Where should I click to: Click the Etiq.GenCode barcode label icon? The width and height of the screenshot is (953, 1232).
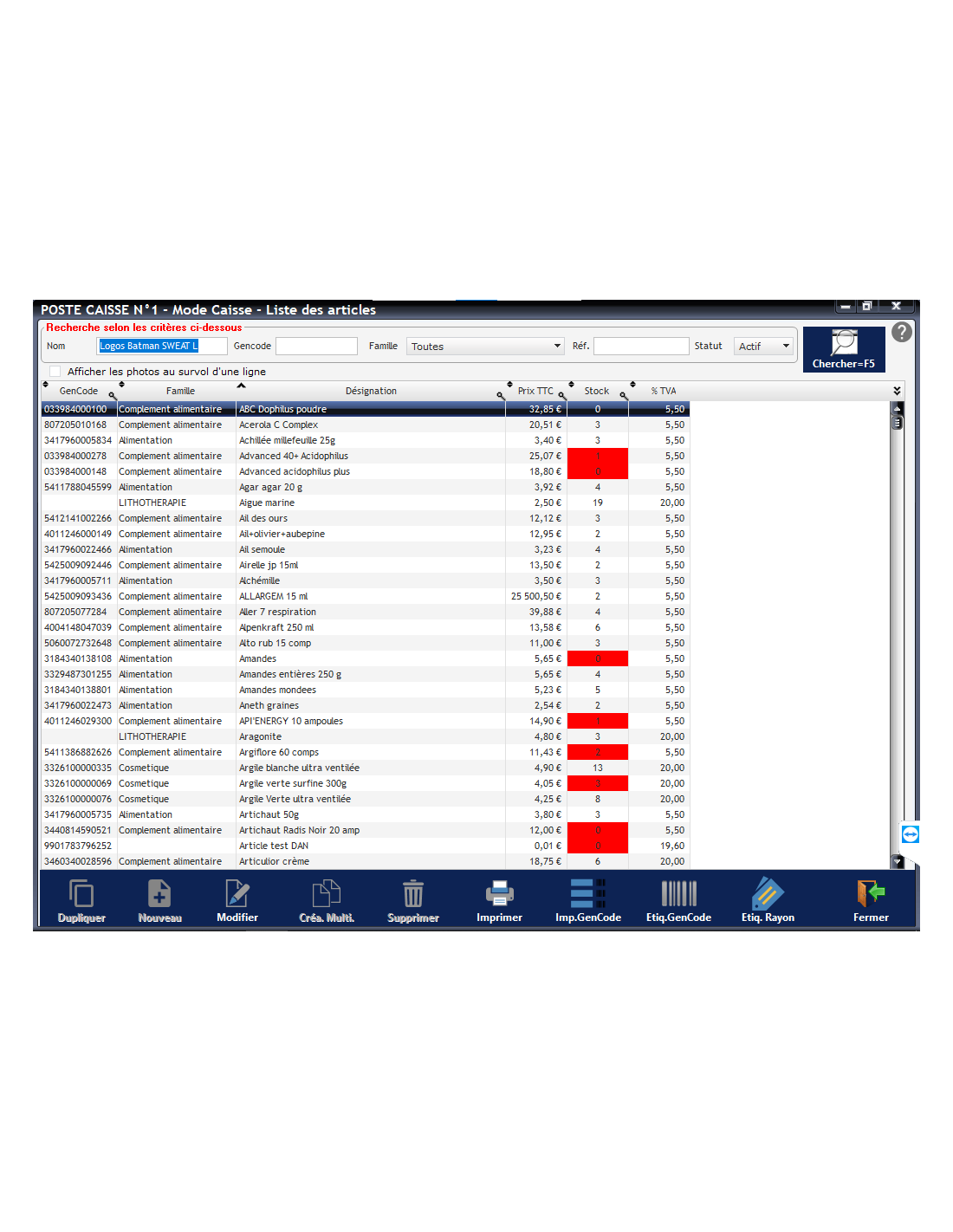point(678,895)
